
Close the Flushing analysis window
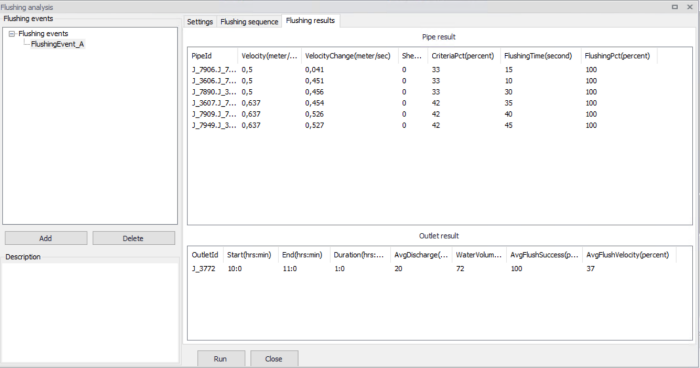(690, 7)
